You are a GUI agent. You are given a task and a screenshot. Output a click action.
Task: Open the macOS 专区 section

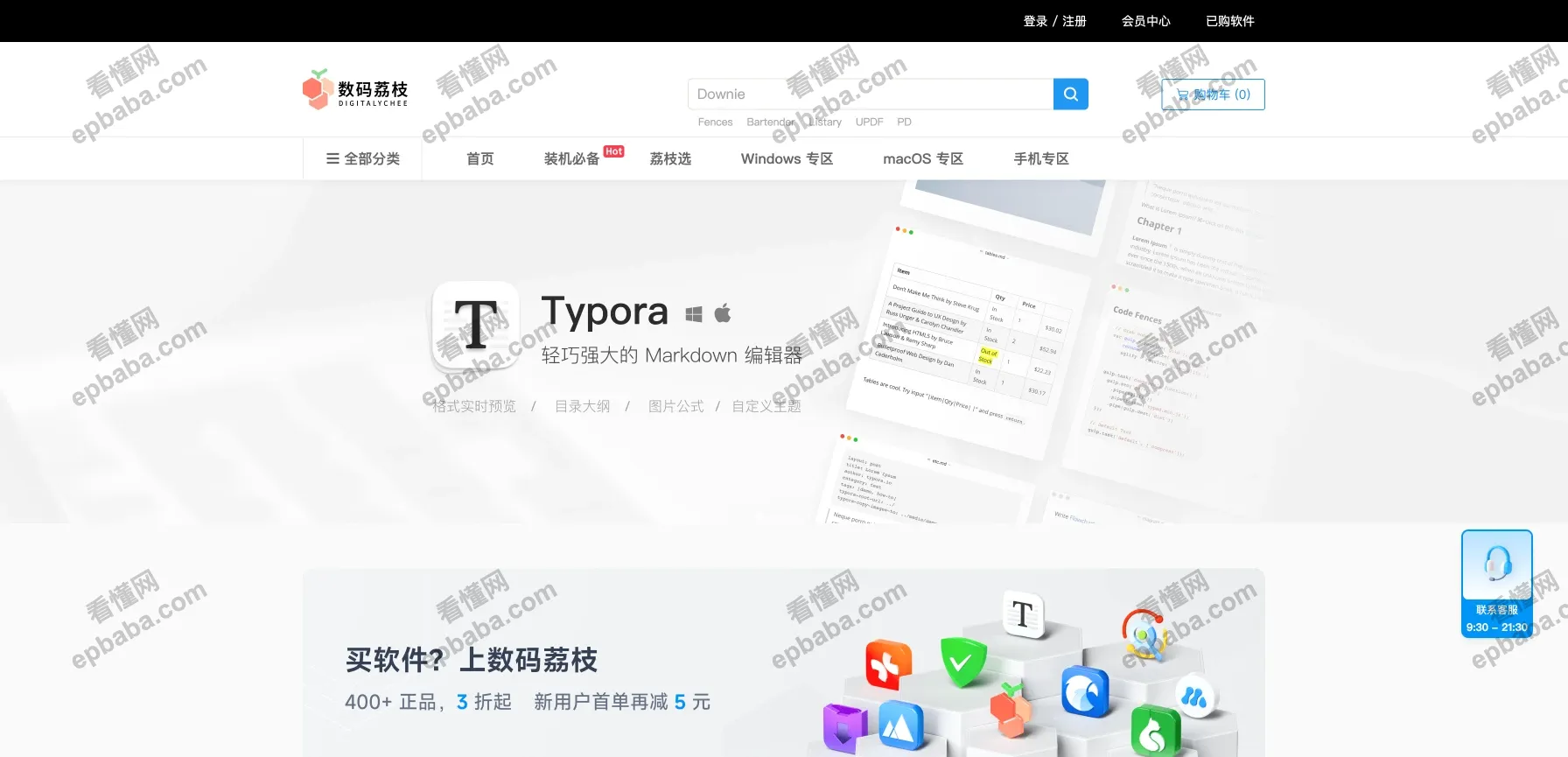point(923,159)
